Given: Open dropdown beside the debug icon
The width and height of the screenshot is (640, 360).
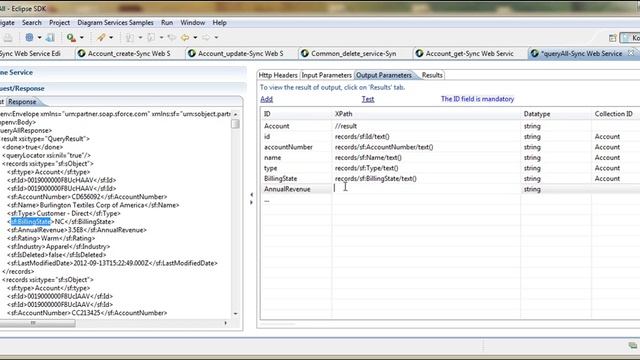Looking at the screenshot, I should tap(40, 38).
